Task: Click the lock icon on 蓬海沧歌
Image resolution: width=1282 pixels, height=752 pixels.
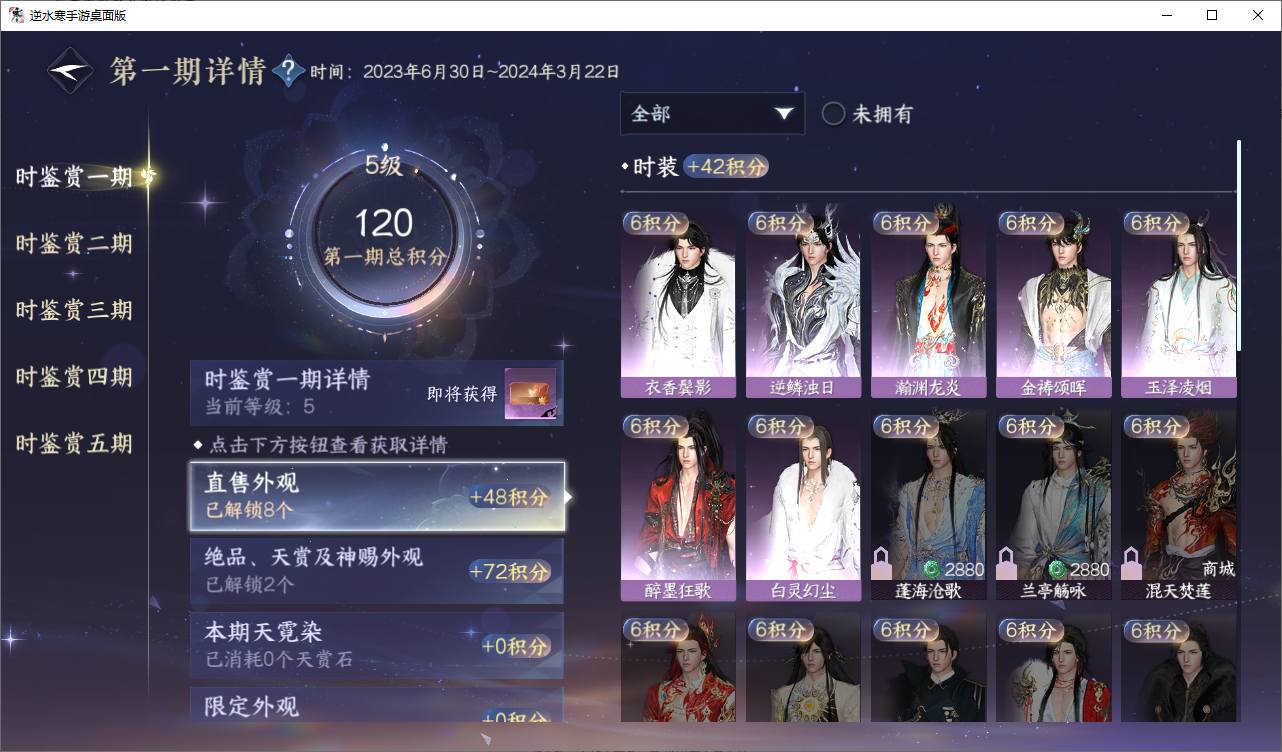Action: 882,561
